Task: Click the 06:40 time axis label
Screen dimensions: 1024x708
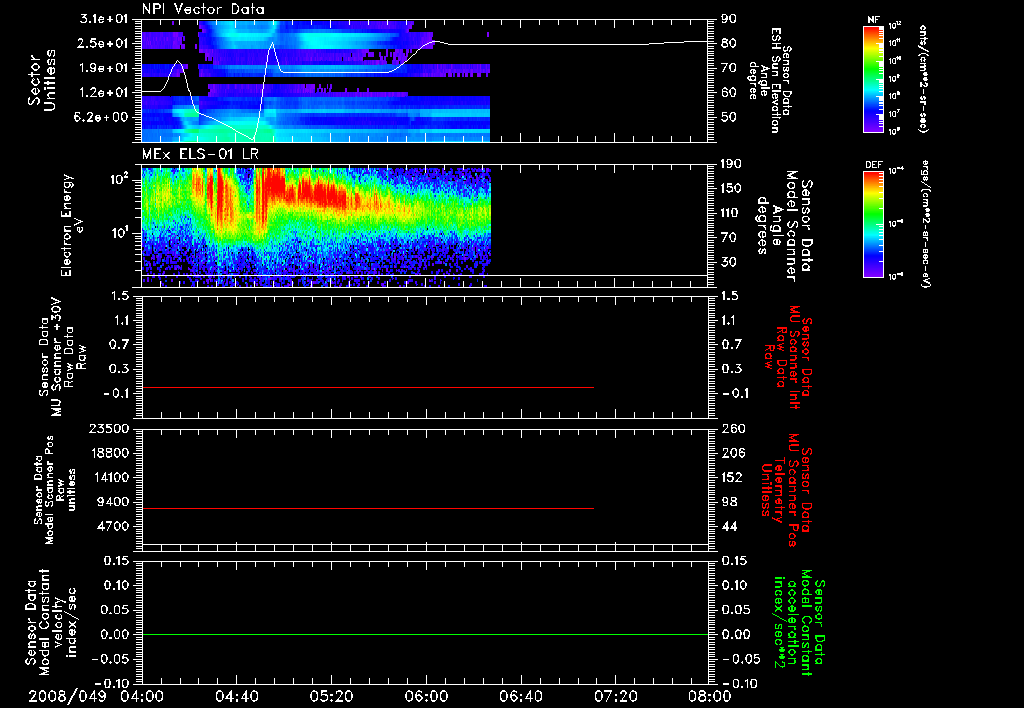Action: coord(520,696)
